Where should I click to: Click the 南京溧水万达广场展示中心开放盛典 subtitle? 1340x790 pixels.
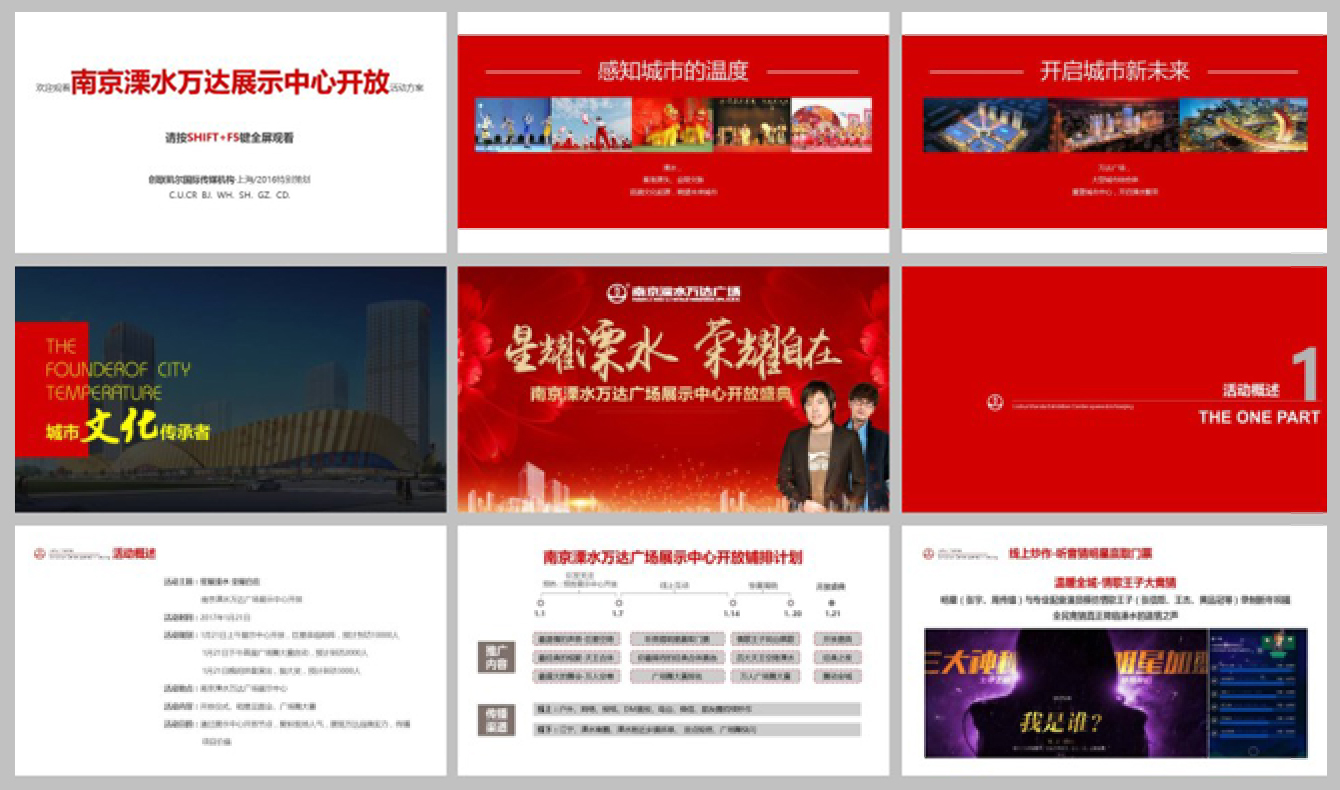click(663, 394)
